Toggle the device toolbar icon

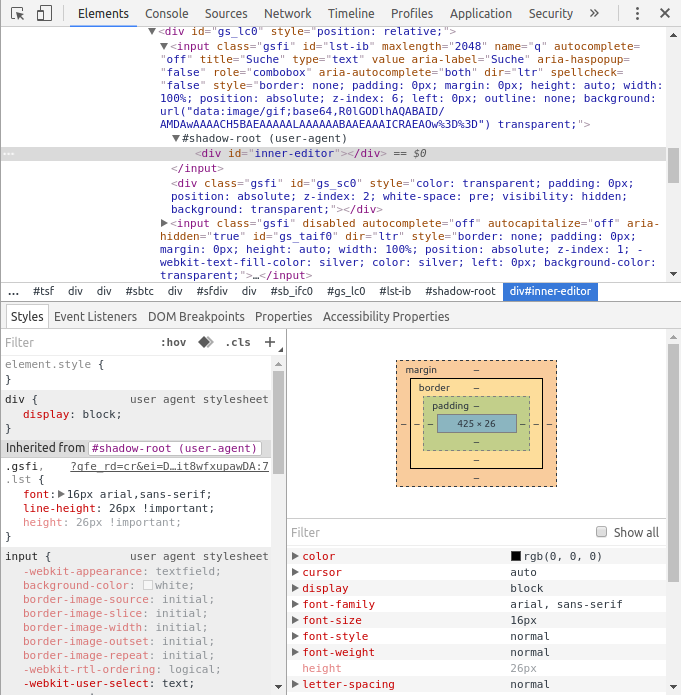(44, 14)
